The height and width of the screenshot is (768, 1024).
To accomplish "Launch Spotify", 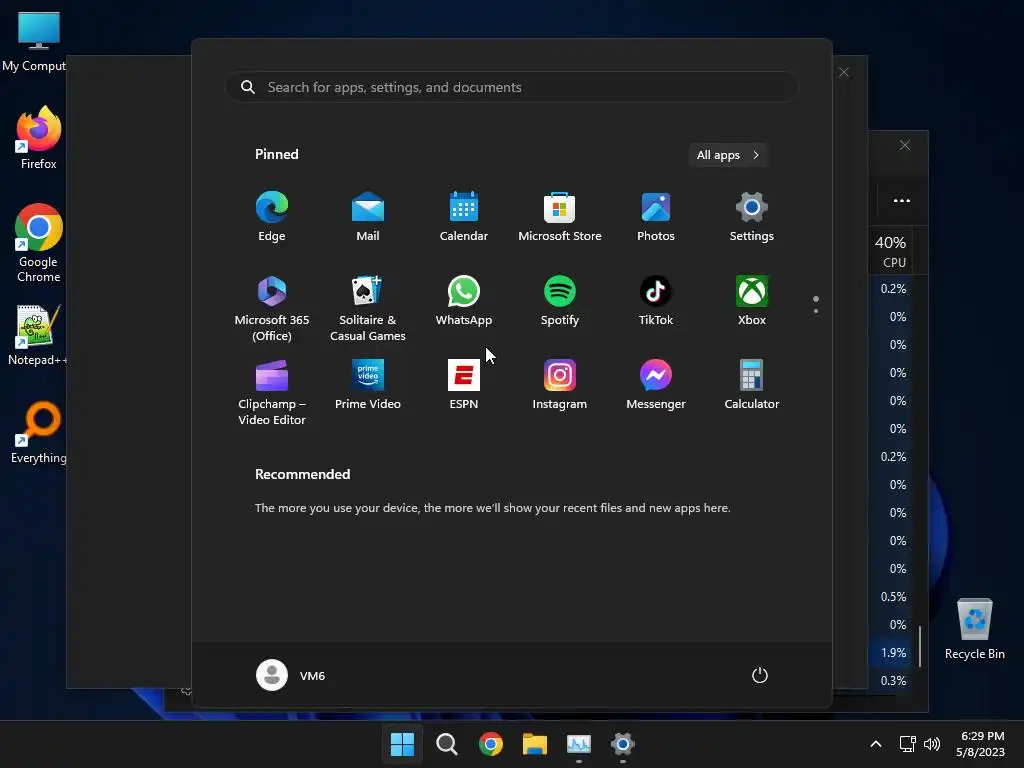I will (x=560, y=300).
